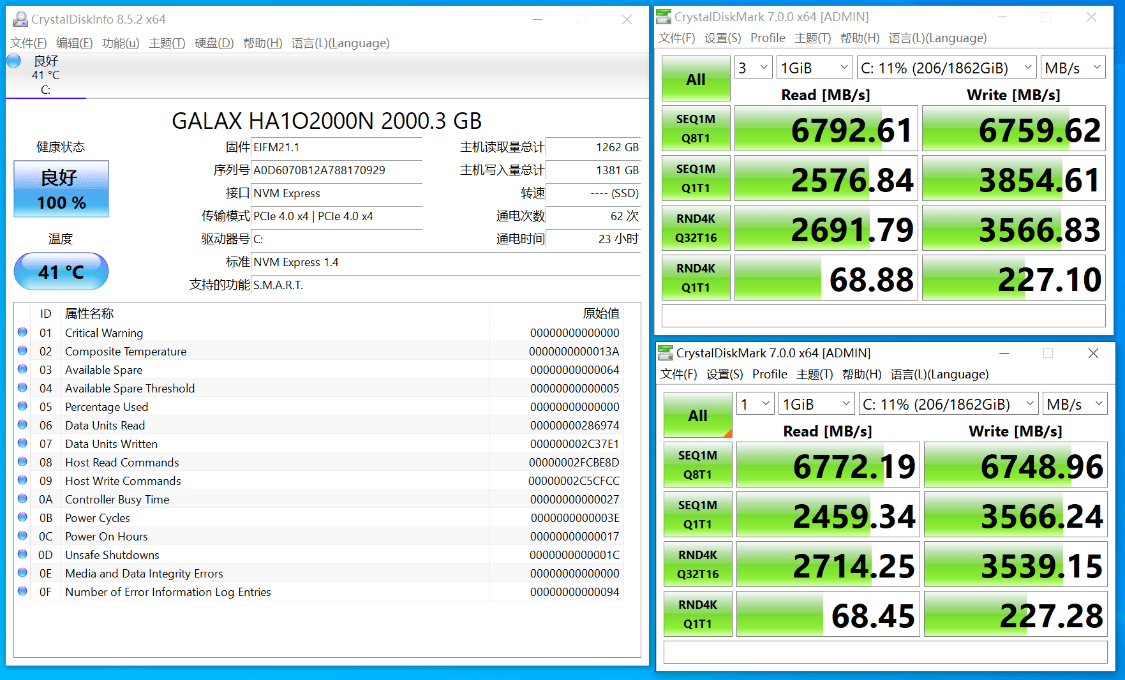Click the Available Spare row status orb

click(x=23, y=369)
